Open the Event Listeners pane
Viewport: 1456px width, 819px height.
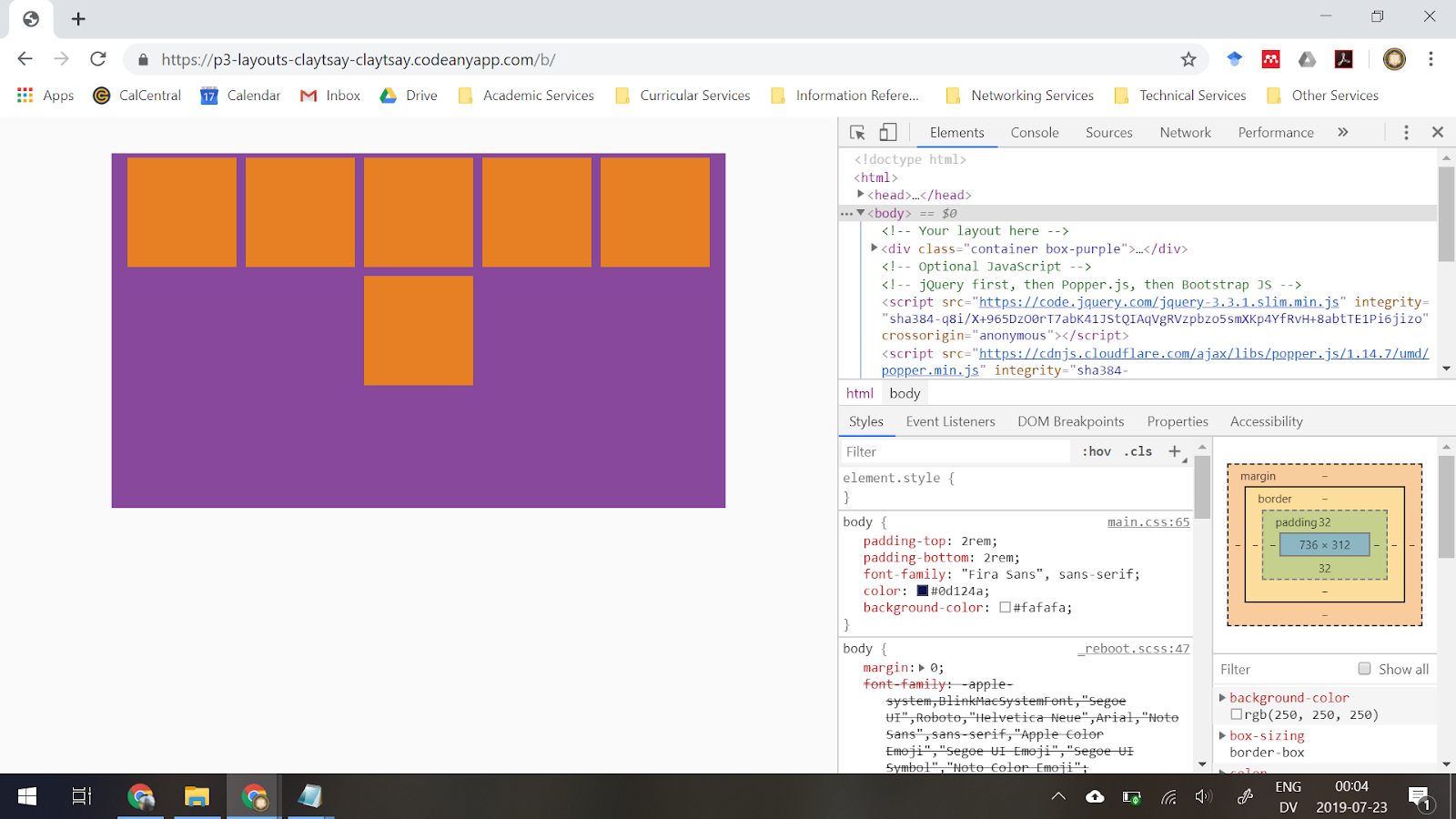coord(951,421)
